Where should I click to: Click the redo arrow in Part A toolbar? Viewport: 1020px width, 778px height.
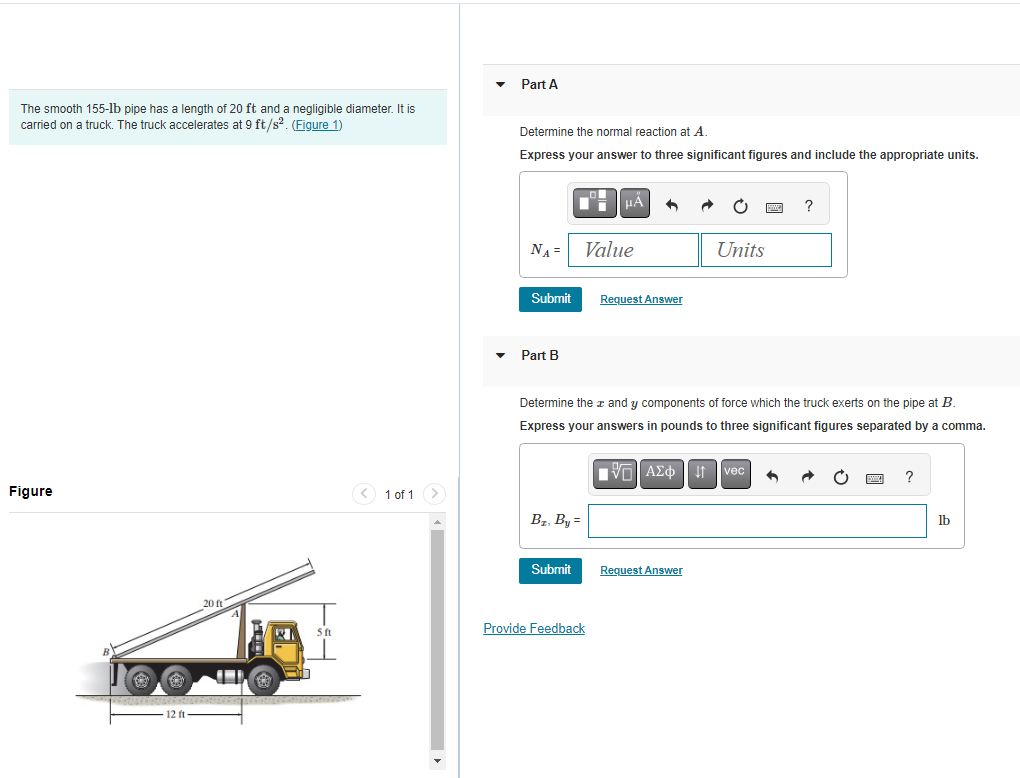pyautogui.click(x=705, y=204)
